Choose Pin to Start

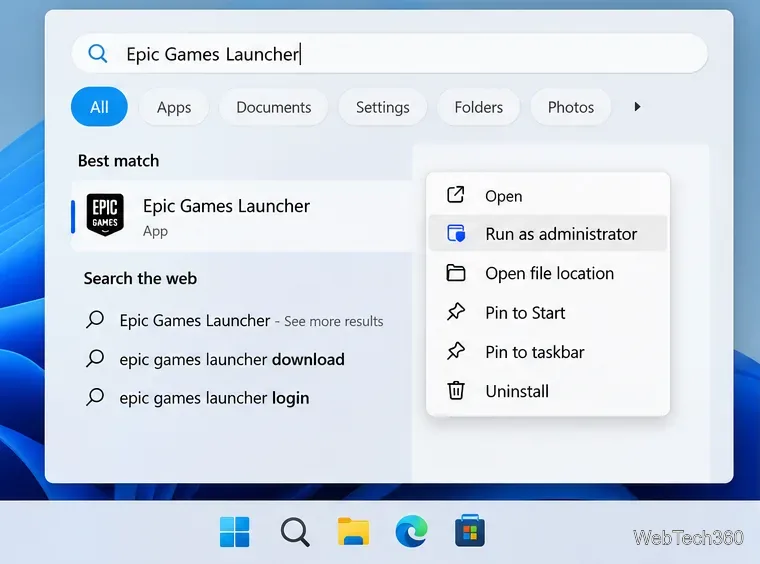[x=548, y=313]
